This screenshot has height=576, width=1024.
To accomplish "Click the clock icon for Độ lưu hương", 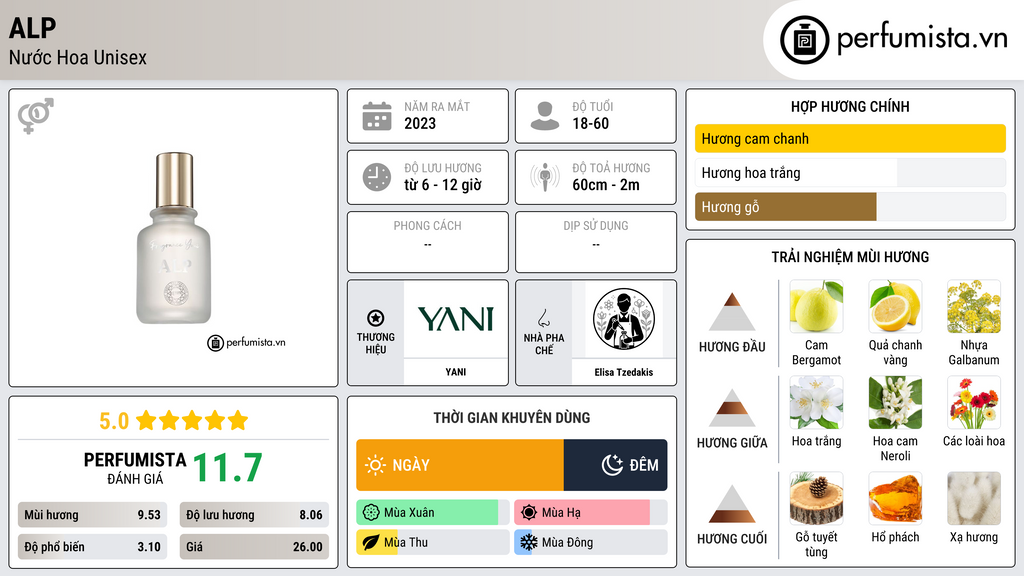I will 377,177.
